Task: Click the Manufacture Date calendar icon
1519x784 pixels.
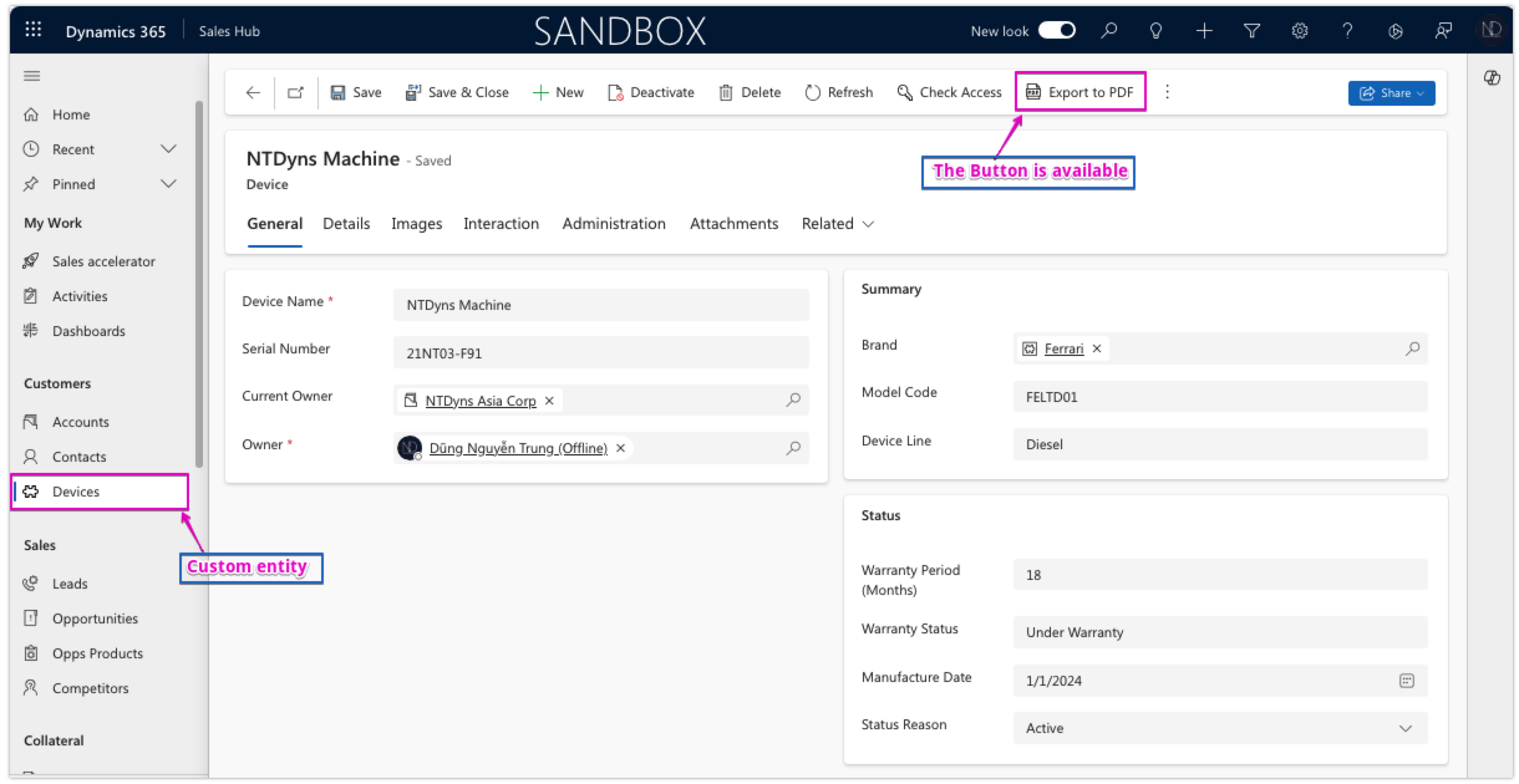Action: point(1406,681)
